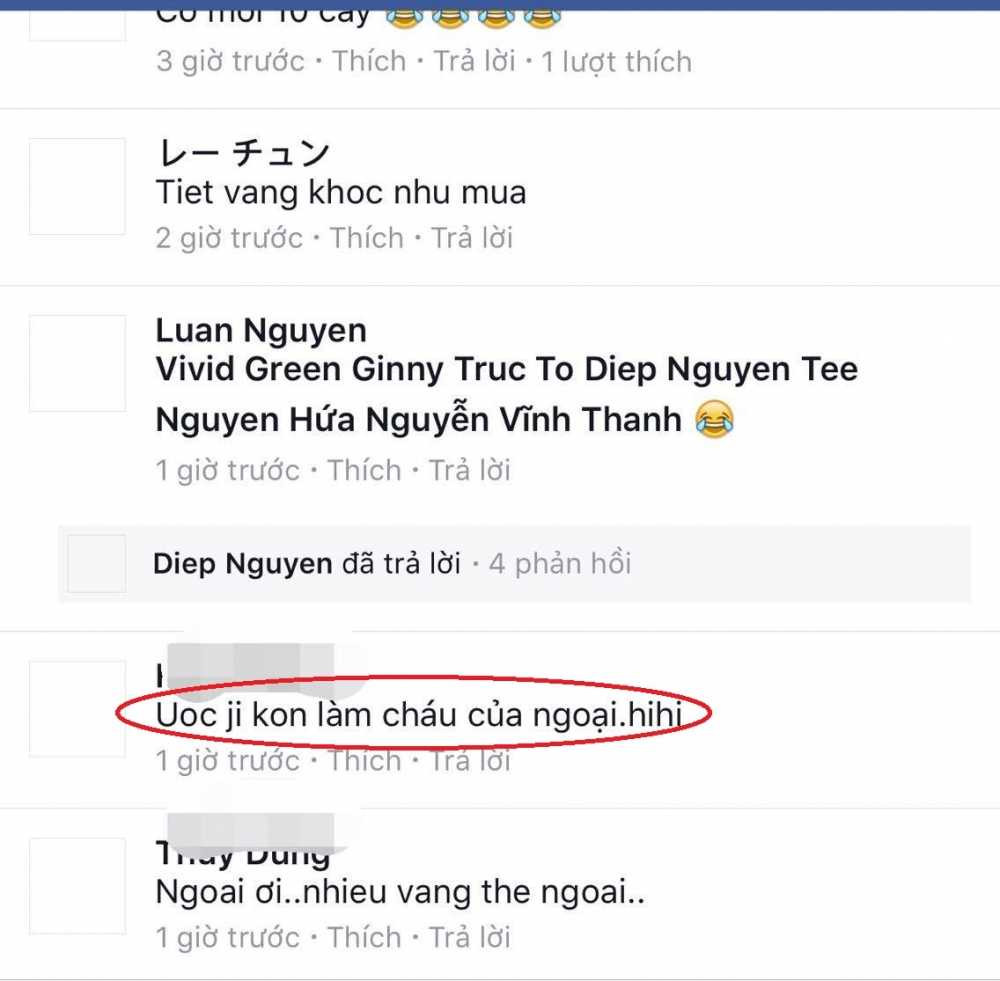This screenshot has height=981, width=1000.
Task: Open the avatar beside レー チュン's comment
Action: pos(77,186)
